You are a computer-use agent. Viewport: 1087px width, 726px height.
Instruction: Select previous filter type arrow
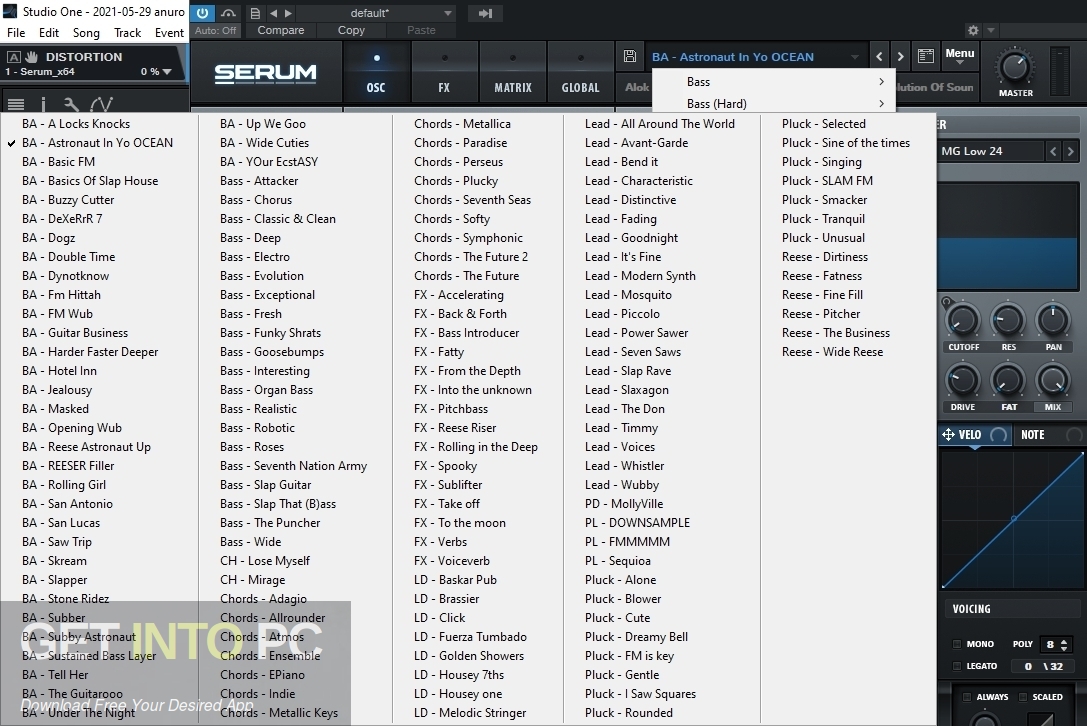pyautogui.click(x=1053, y=150)
